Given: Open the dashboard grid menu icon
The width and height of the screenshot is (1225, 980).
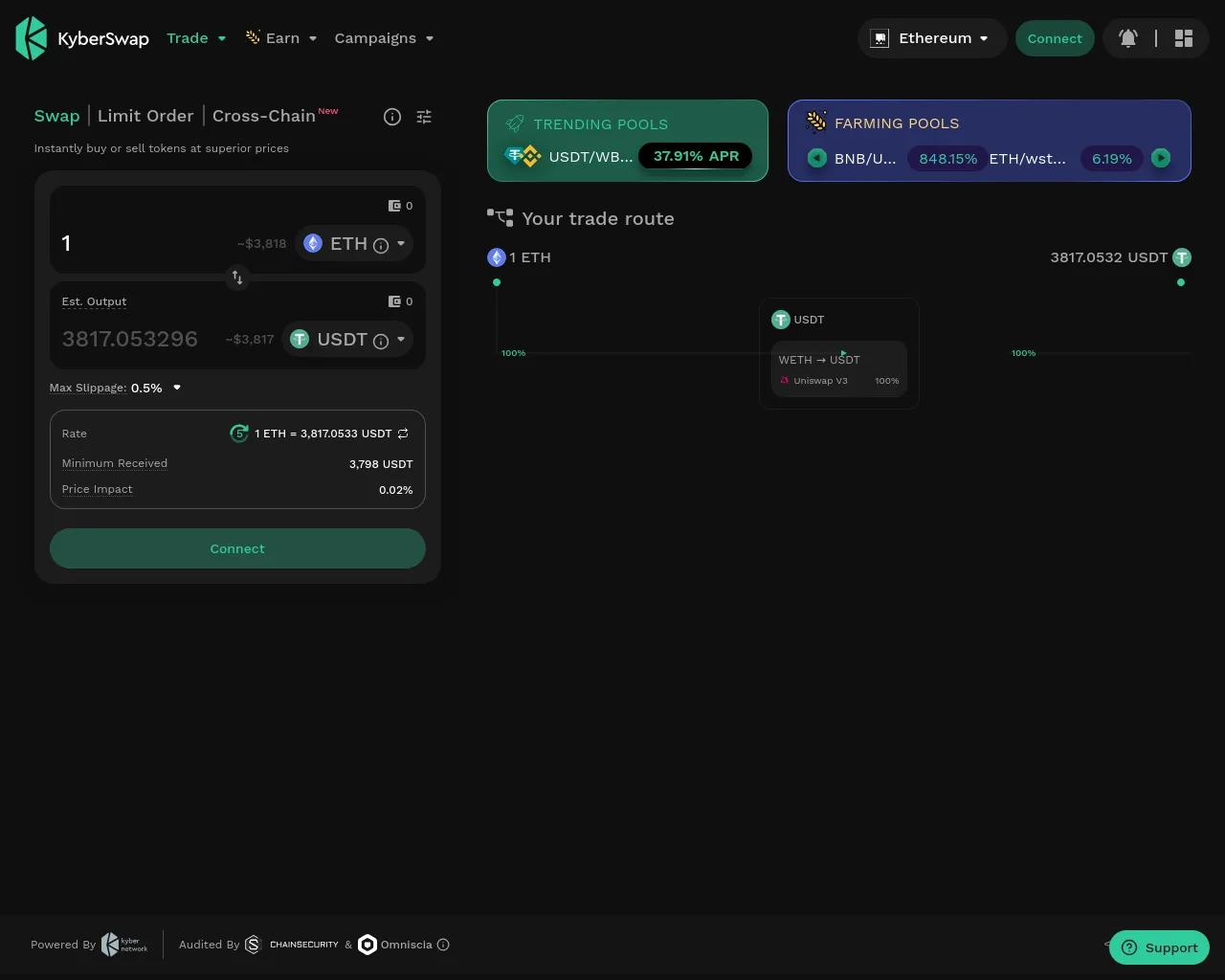Looking at the screenshot, I should (1184, 38).
